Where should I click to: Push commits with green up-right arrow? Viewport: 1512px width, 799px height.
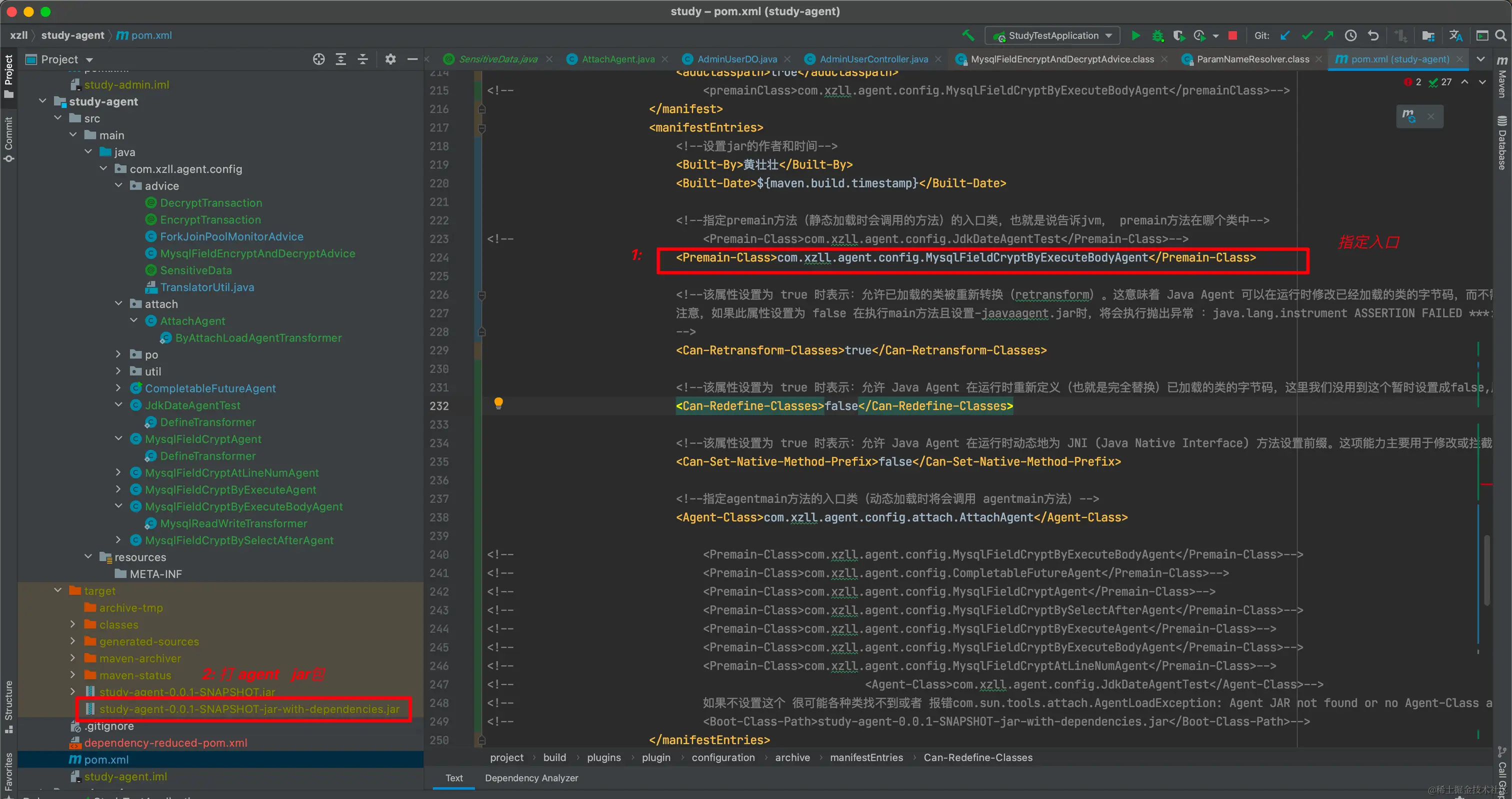coord(1329,36)
